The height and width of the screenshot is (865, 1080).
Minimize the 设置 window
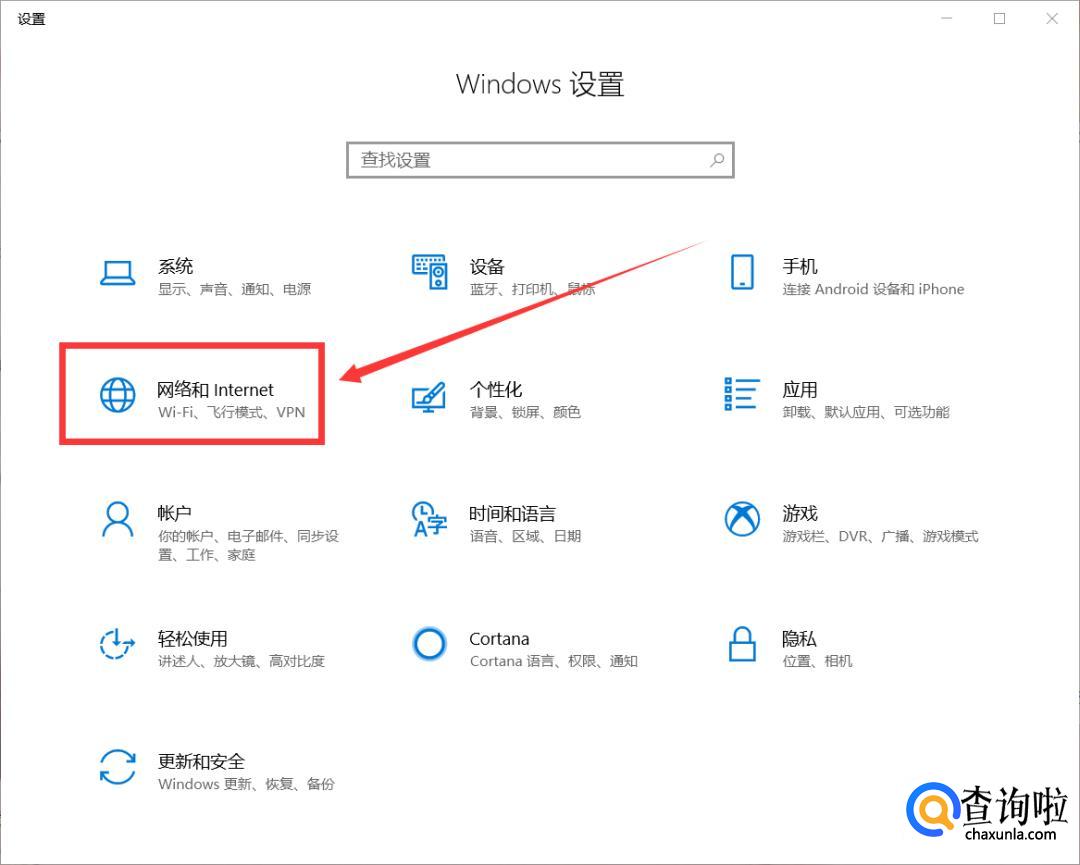947,19
